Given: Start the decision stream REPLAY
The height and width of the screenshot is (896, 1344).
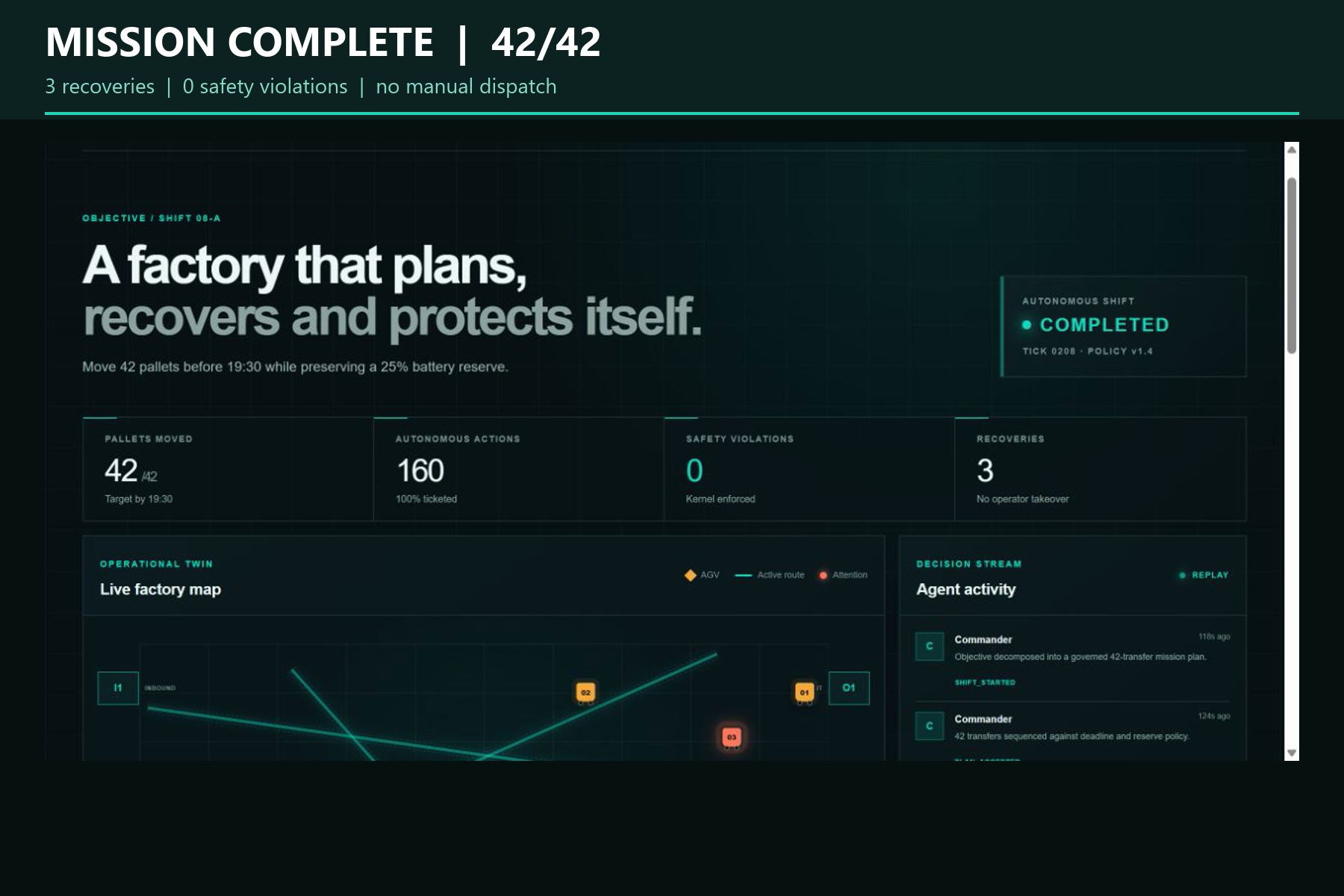Looking at the screenshot, I should tap(1204, 575).
